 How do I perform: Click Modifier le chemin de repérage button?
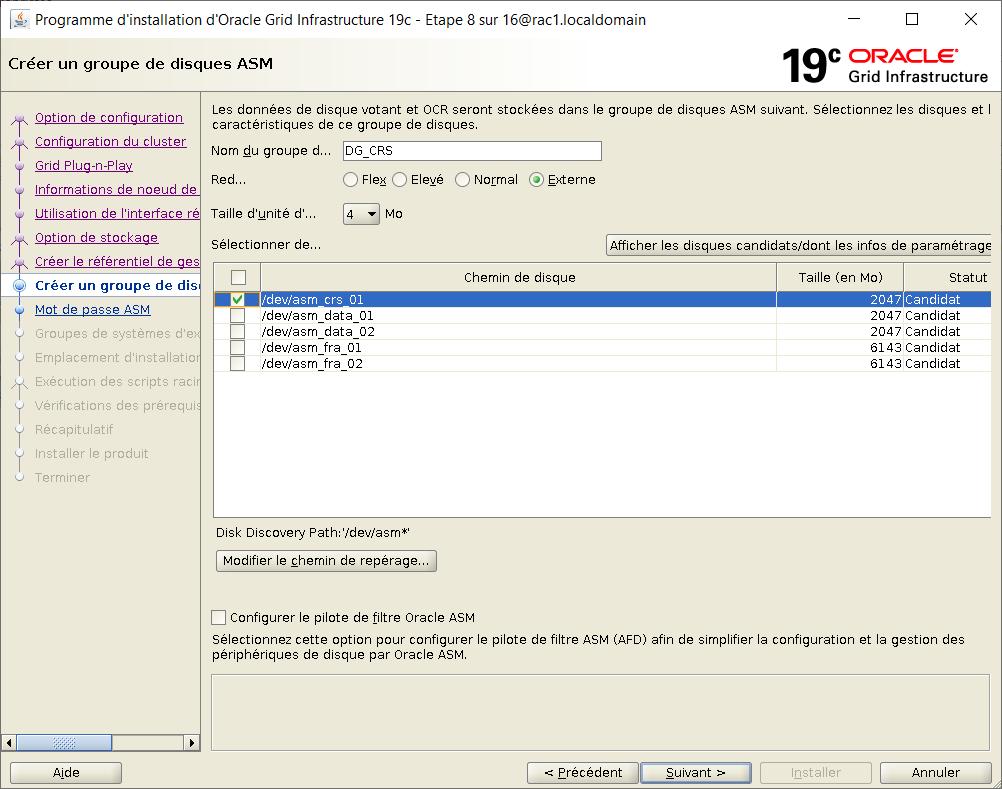pos(327,561)
